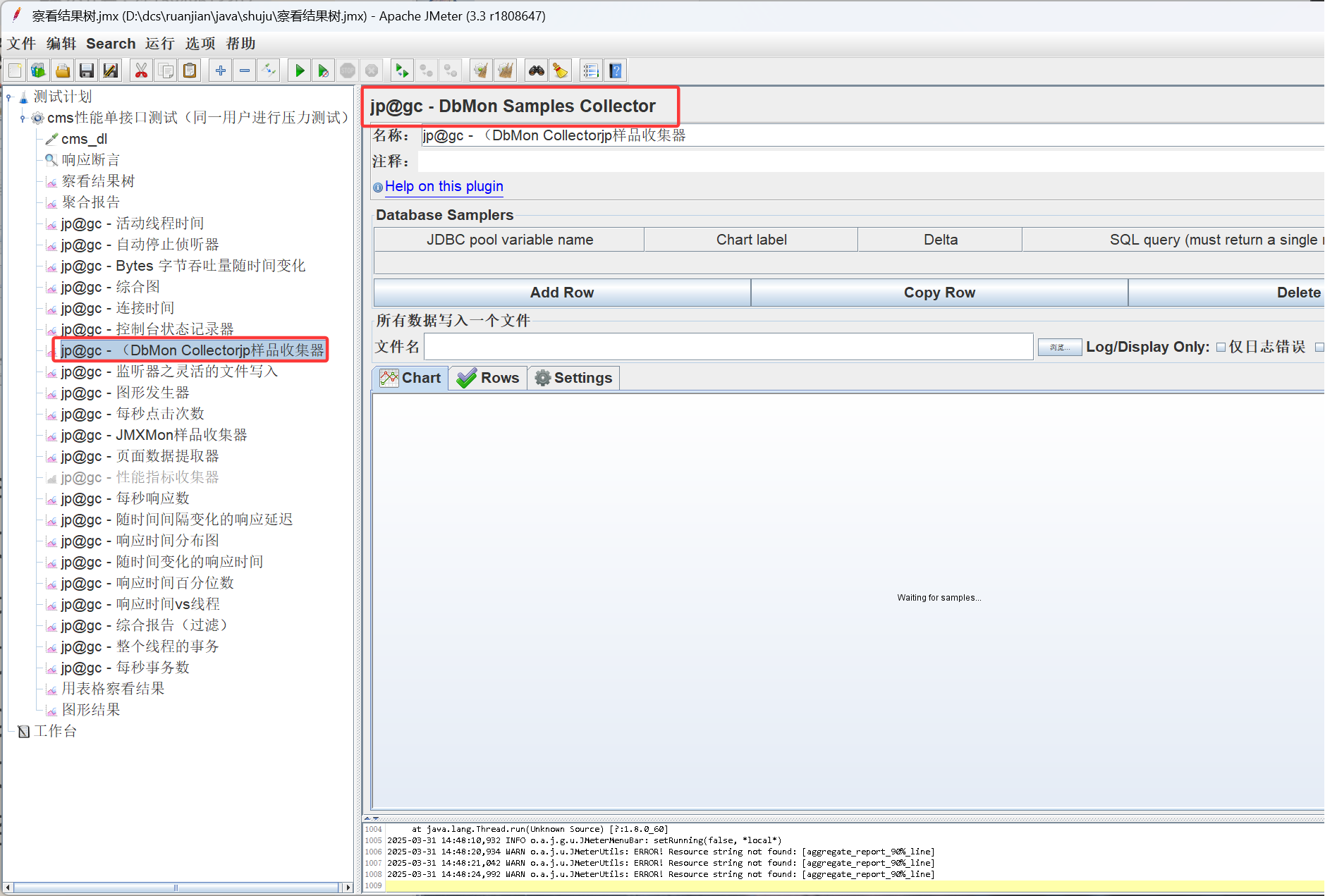1325x896 pixels.
Task: Click the 浏览... browse button
Action: [1060, 348]
